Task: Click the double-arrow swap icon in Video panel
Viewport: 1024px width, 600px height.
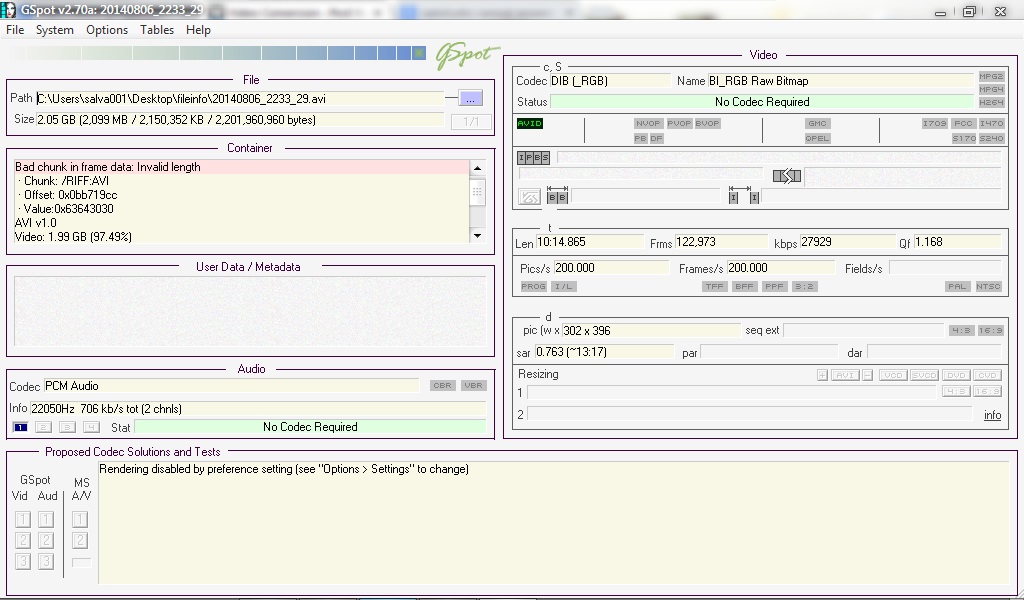Action: click(x=787, y=177)
